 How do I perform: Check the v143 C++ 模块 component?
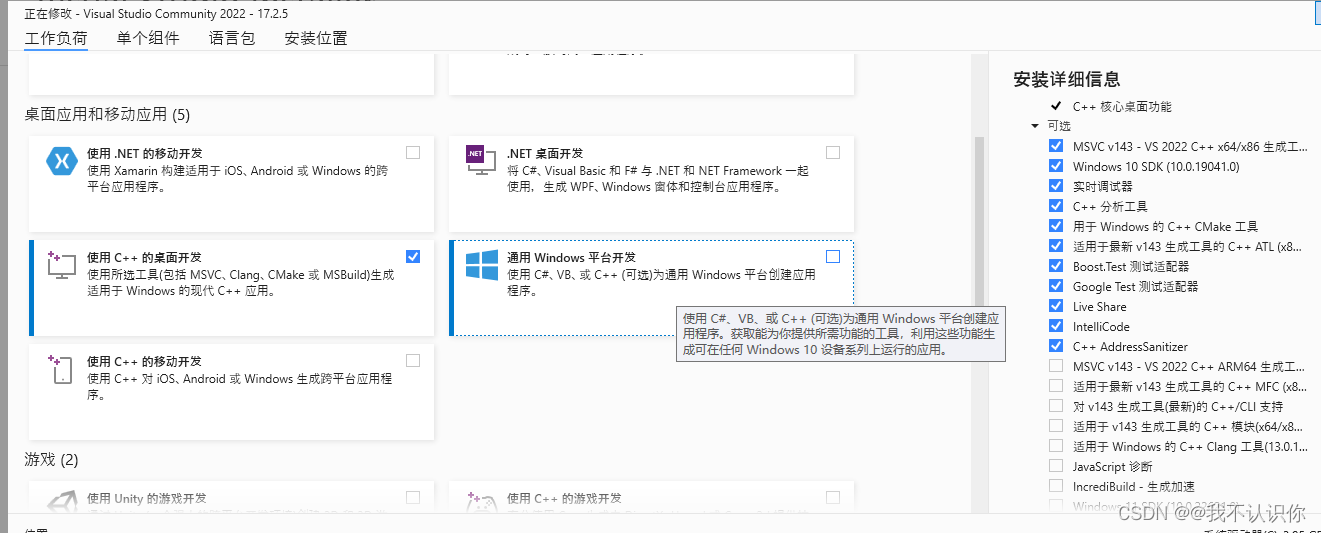[x=1056, y=426]
